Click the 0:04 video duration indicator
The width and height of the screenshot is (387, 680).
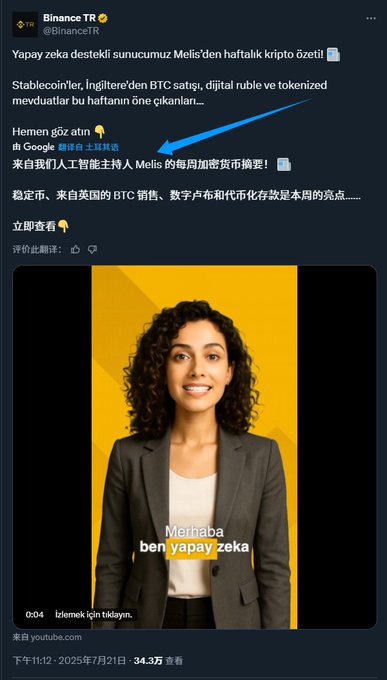pyautogui.click(x=34, y=615)
